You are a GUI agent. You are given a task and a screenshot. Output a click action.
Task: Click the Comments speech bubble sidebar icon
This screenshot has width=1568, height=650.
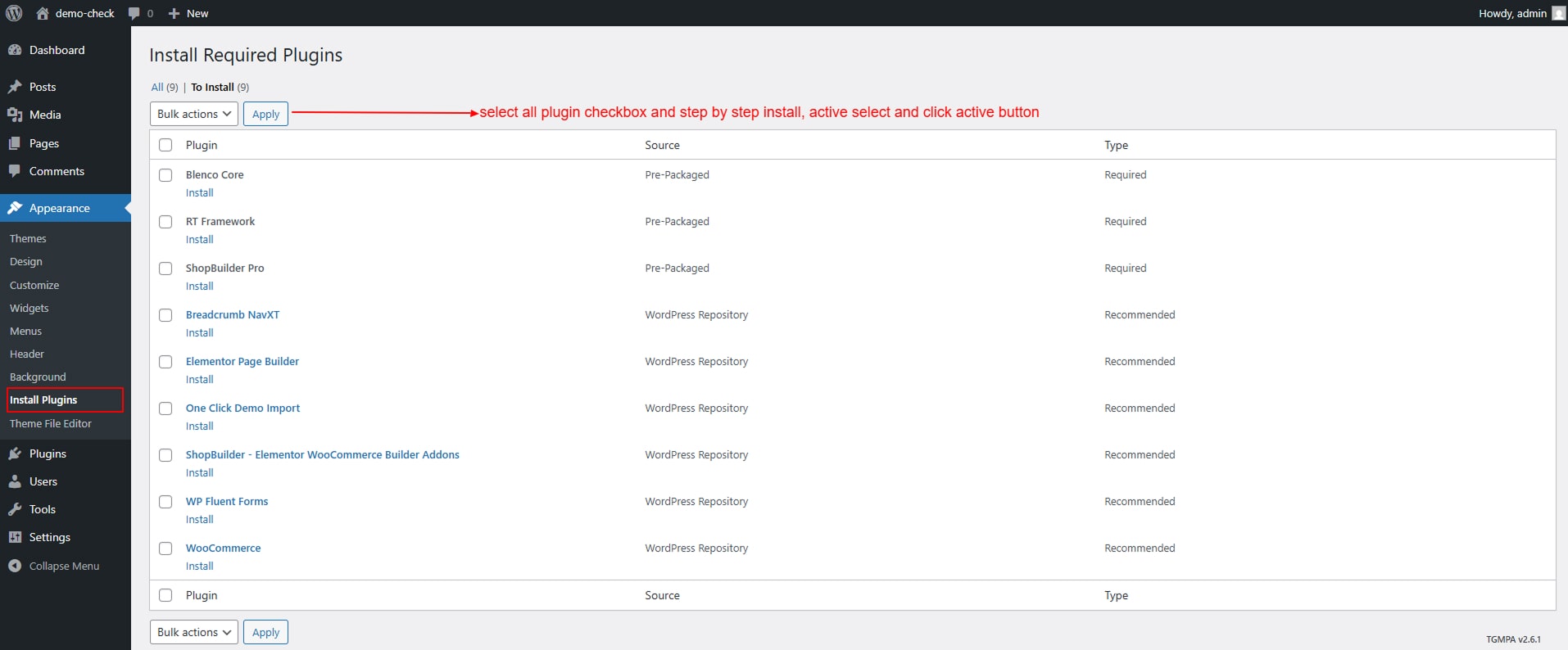(15, 171)
